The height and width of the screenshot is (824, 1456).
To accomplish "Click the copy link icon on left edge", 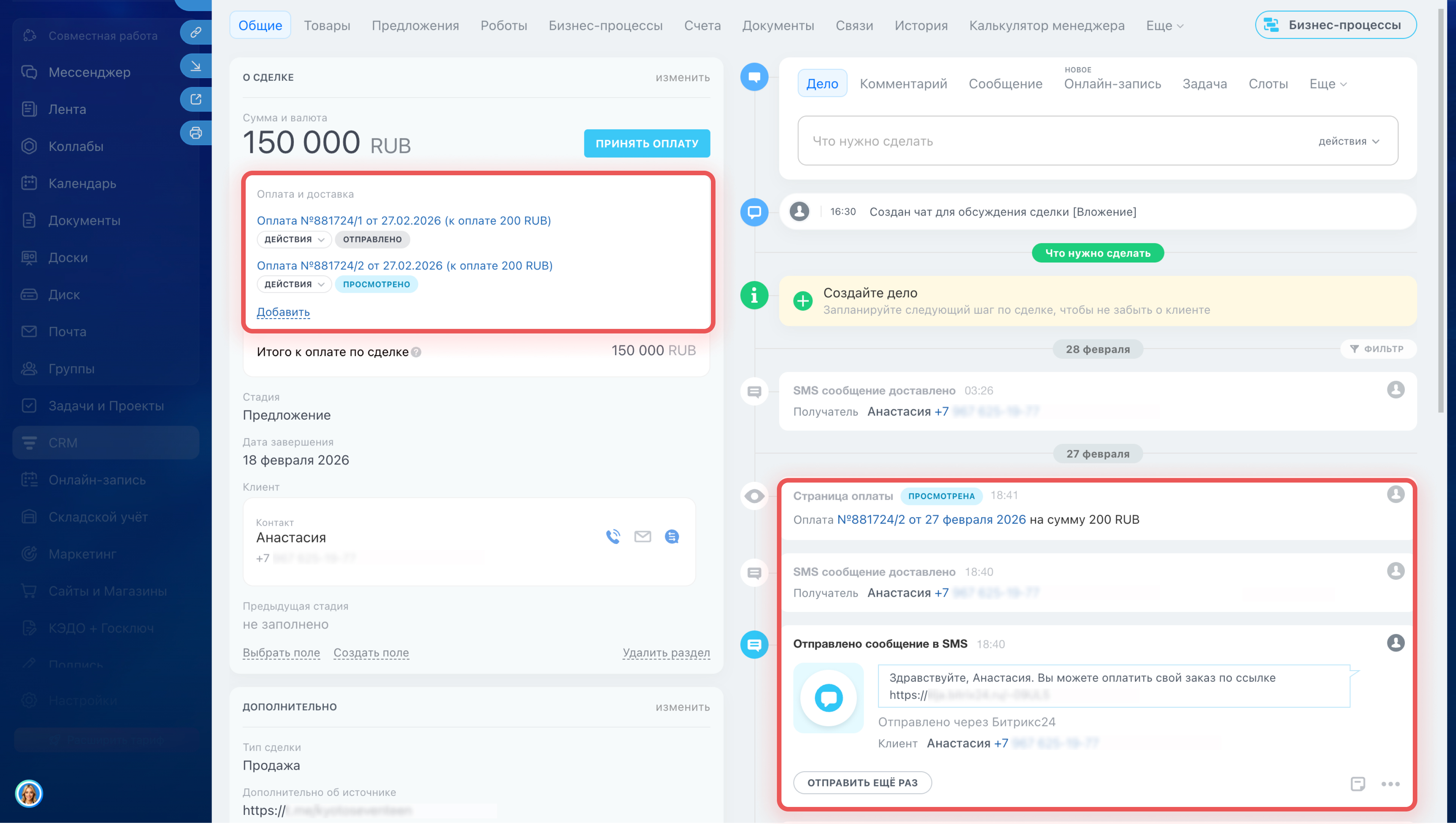I will [196, 32].
